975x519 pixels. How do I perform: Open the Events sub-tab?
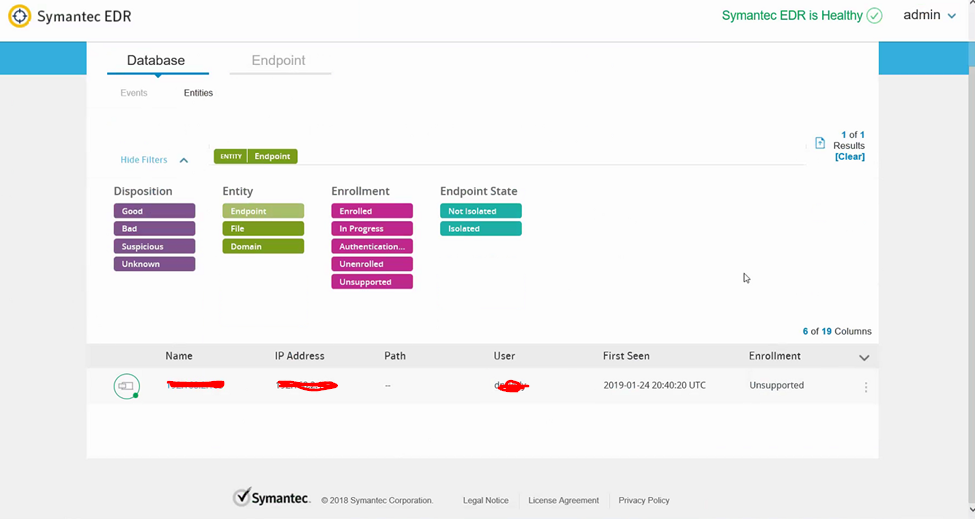[x=134, y=93]
